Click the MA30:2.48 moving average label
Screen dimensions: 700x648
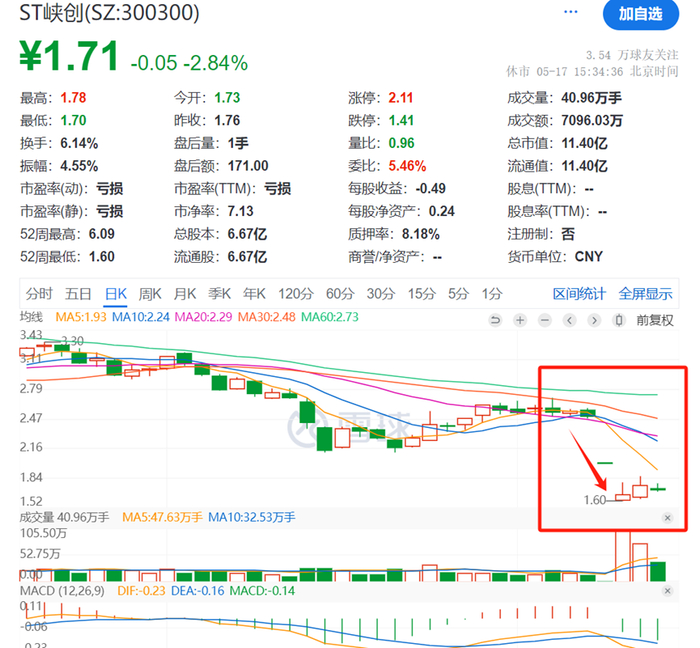[x=267, y=317]
